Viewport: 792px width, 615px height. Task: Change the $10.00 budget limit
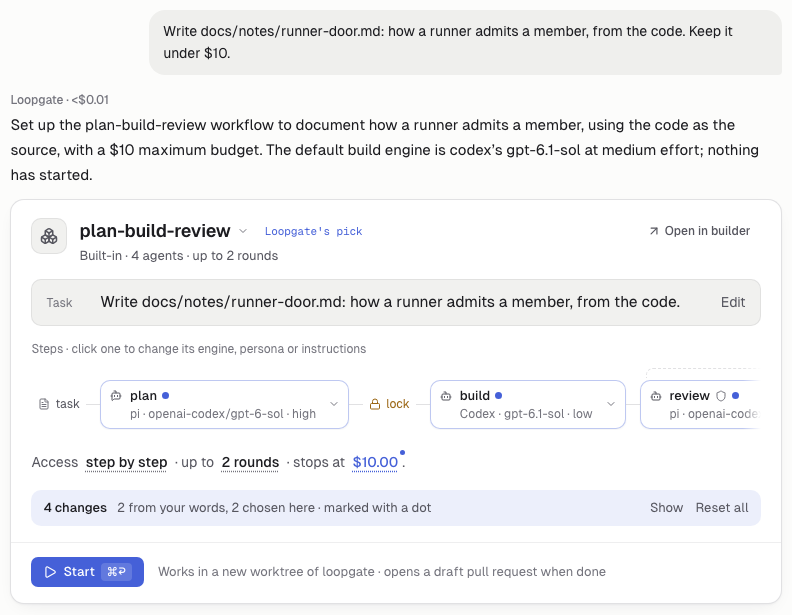click(375, 463)
